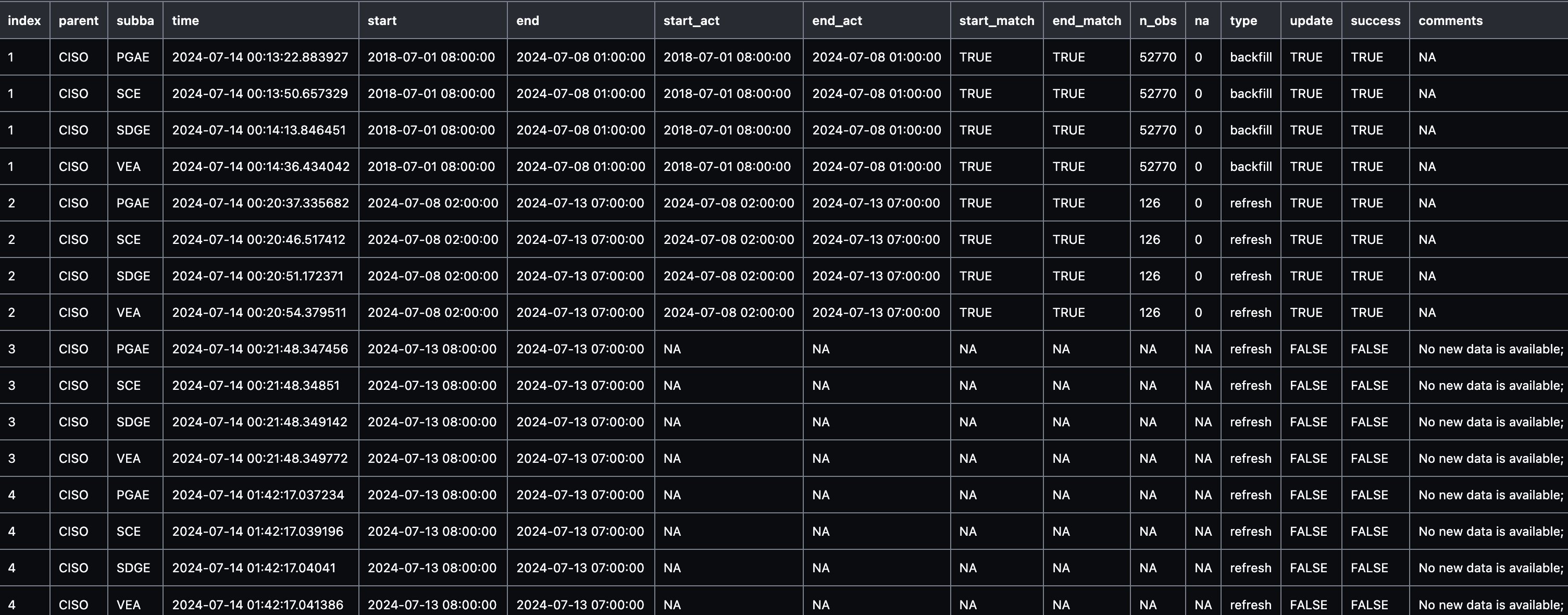
Task: Click the 'comments' column header
Action: (1450, 21)
